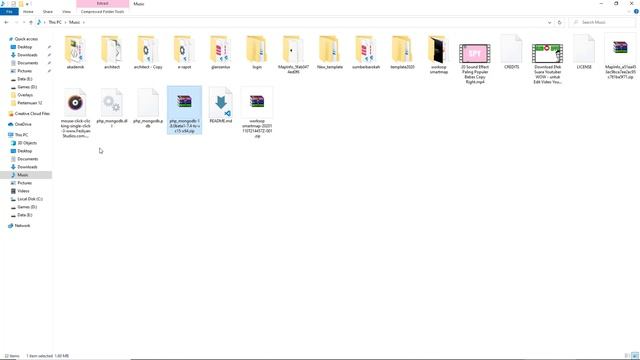Open the Overlays pinned folder
This screenshot has height=360, width=640.
pyautogui.click(x=25, y=95)
